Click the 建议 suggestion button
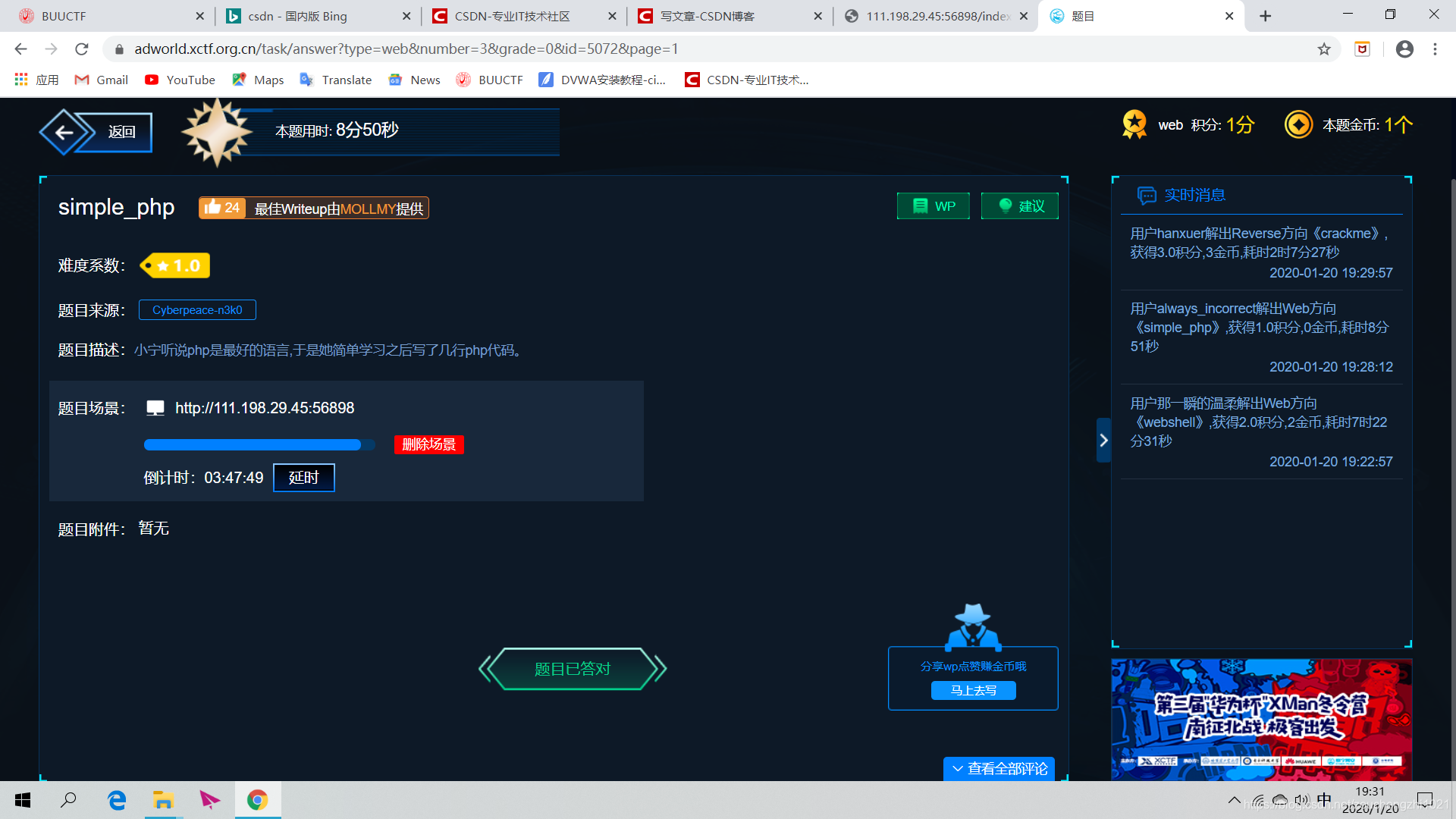The image size is (1456, 819). point(1019,206)
